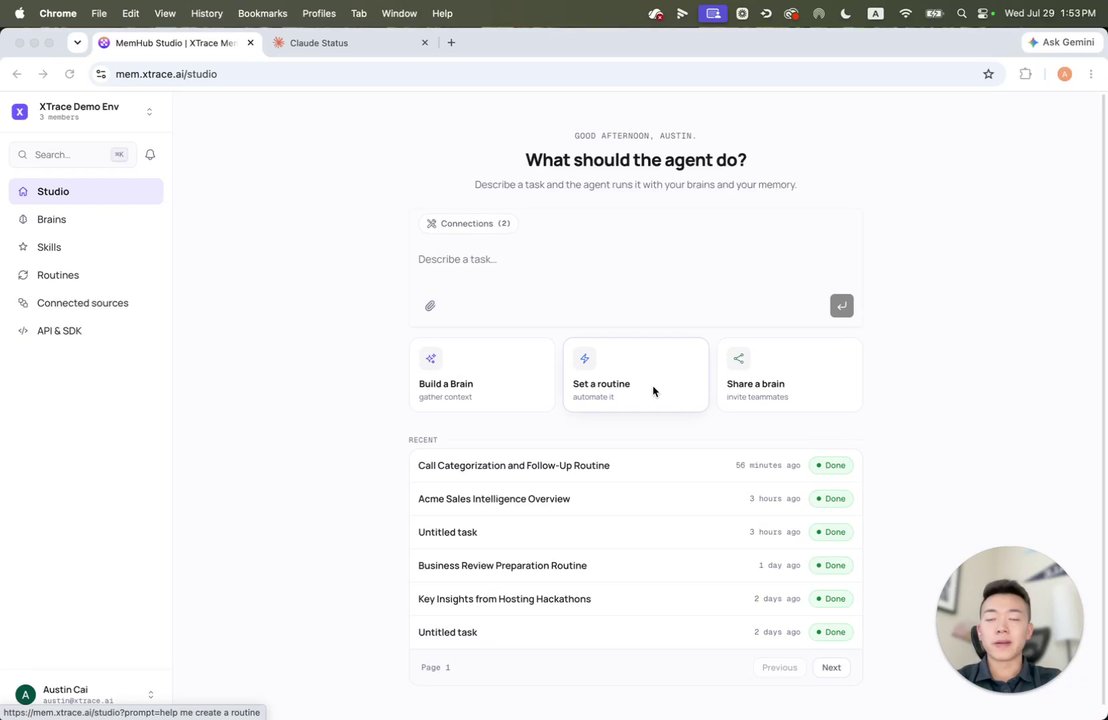Bookmark this page with the star icon
Viewport: 1108px width, 720px height.
click(988, 74)
